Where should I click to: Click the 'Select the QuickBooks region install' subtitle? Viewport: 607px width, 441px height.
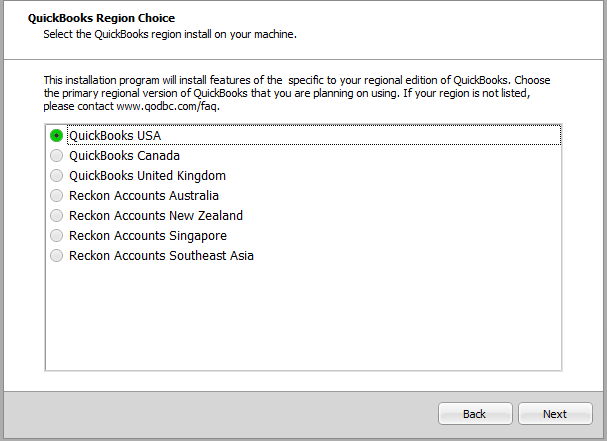pos(170,34)
